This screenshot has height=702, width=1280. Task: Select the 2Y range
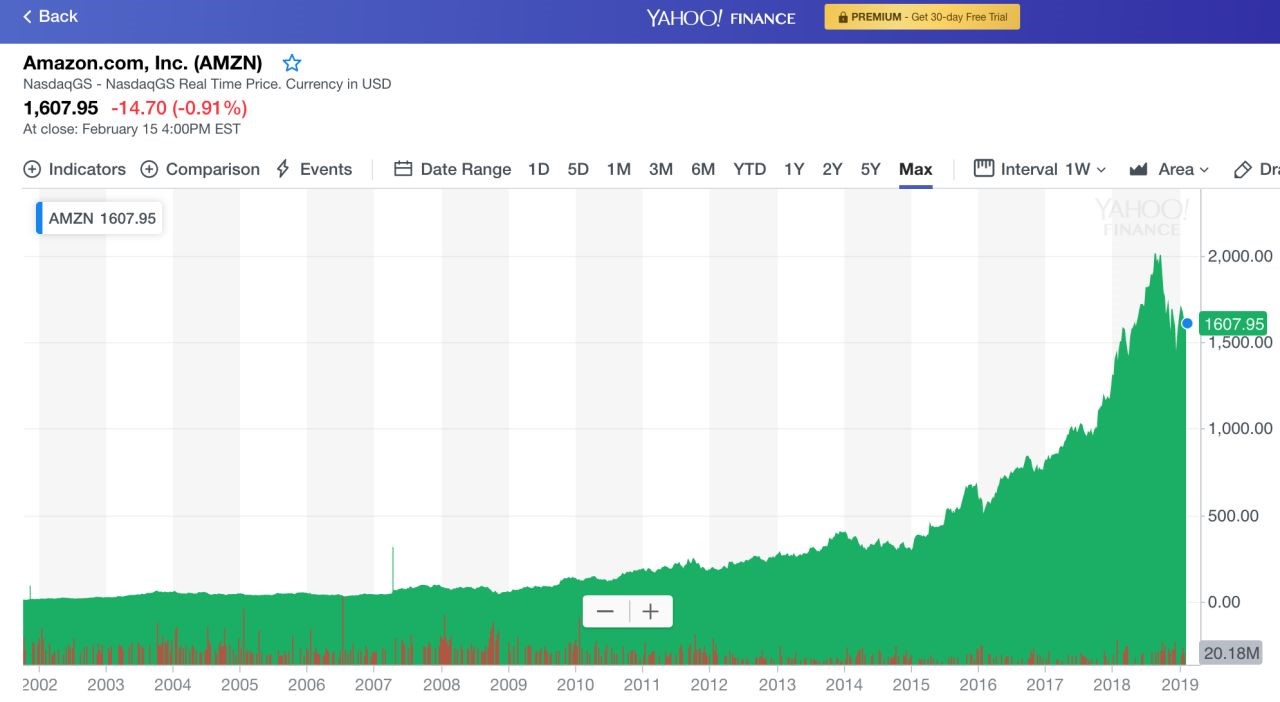[x=832, y=169]
